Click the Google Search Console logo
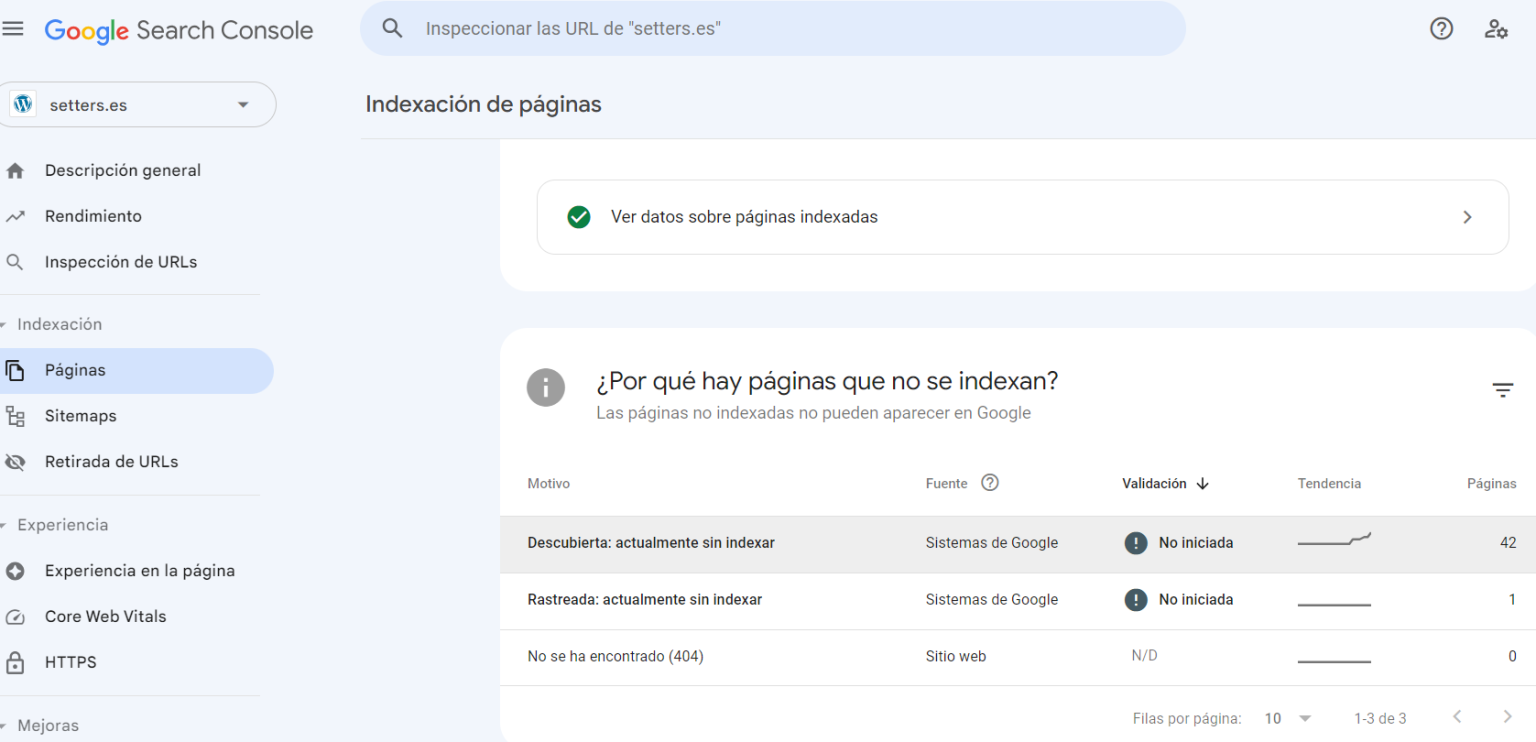This screenshot has height=742, width=1536. point(179,30)
